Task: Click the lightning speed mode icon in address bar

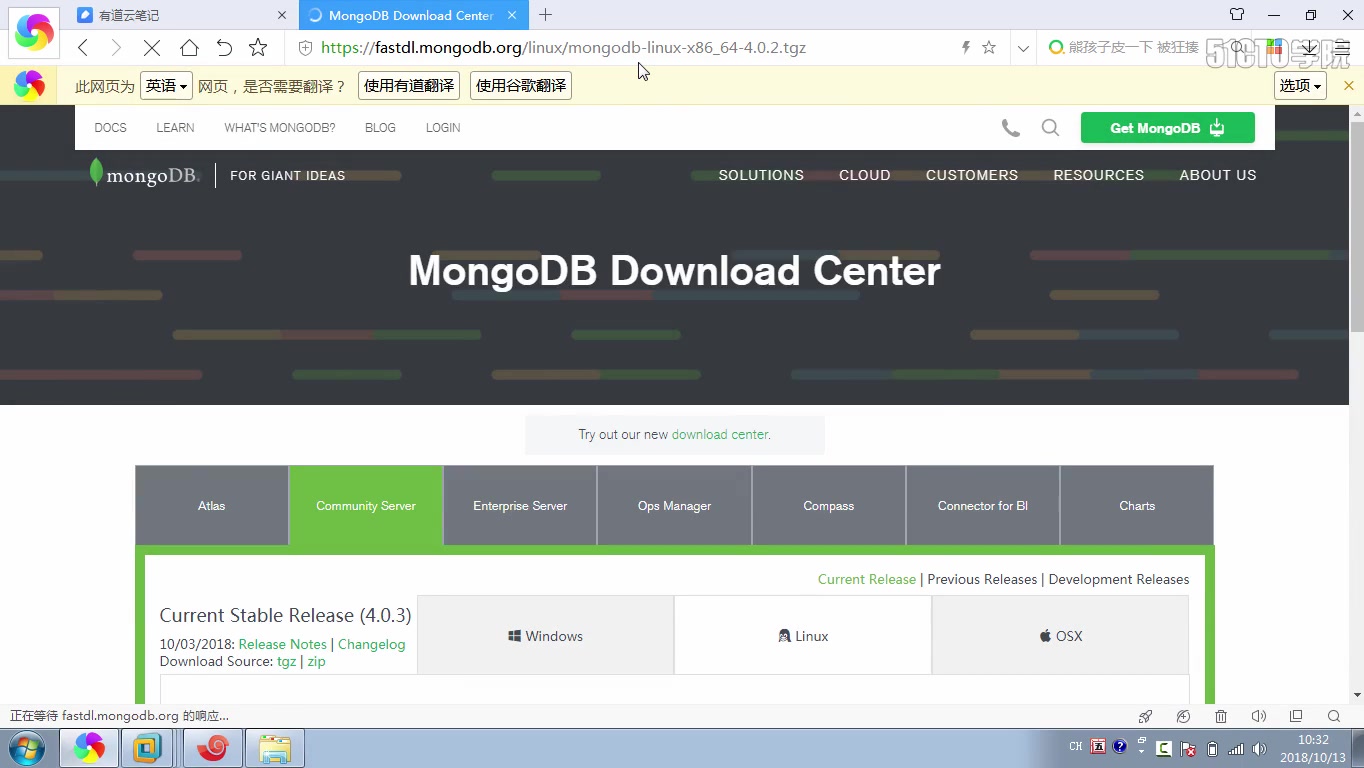Action: pos(964,47)
